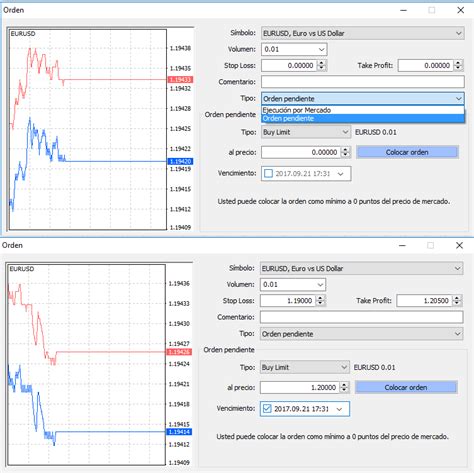This screenshot has width=474, height=473.
Task: Focus the Comentario field in lower window
Action: point(361,317)
